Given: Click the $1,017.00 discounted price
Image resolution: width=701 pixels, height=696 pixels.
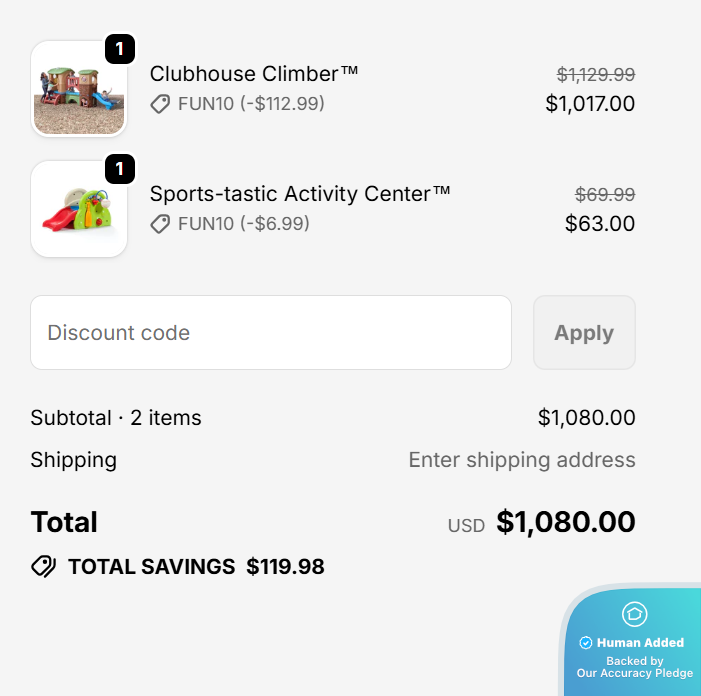Looking at the screenshot, I should 590,103.
